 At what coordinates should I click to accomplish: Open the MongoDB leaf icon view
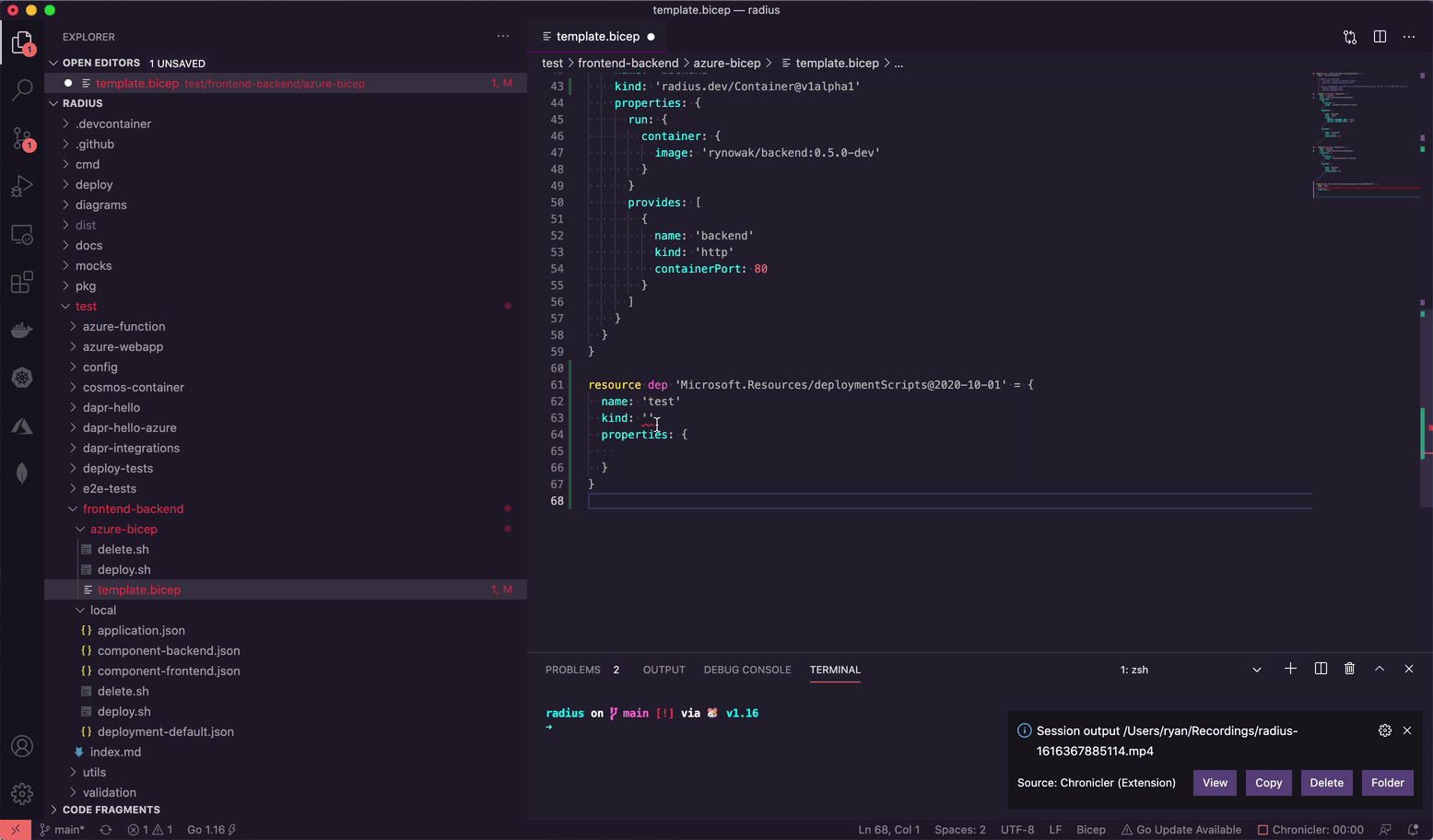pyautogui.click(x=22, y=473)
